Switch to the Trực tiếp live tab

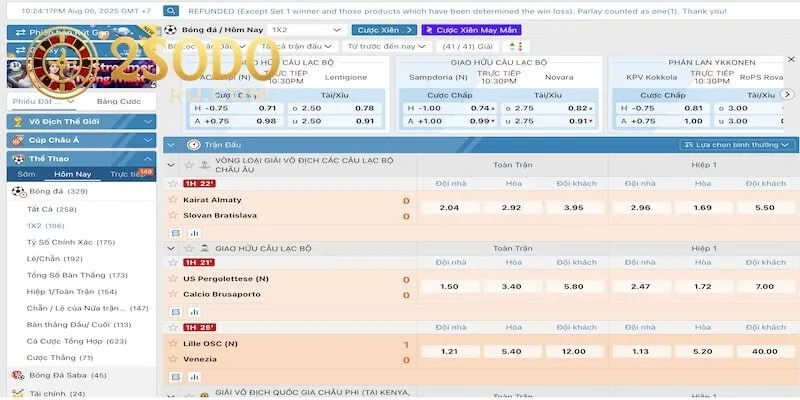coord(127,174)
